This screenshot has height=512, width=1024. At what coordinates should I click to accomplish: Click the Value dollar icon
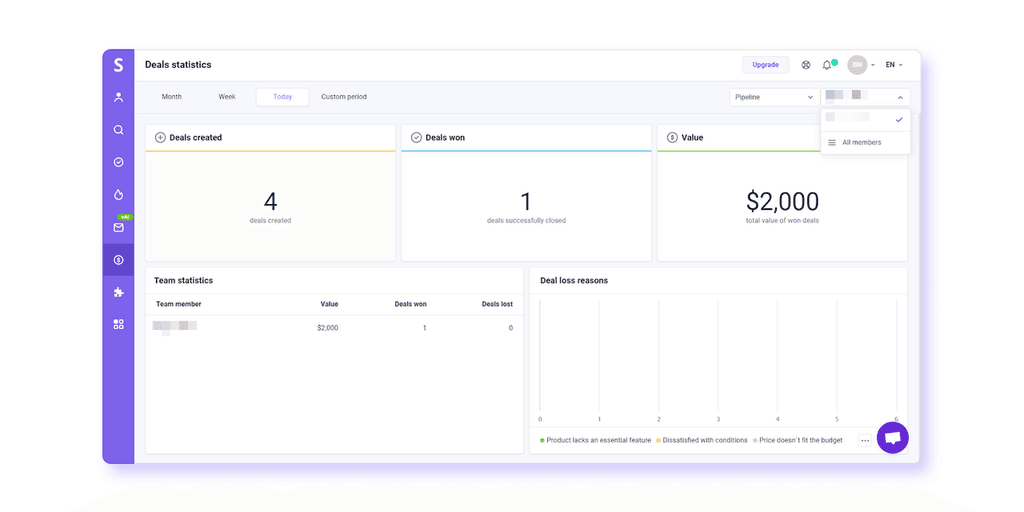coord(672,138)
